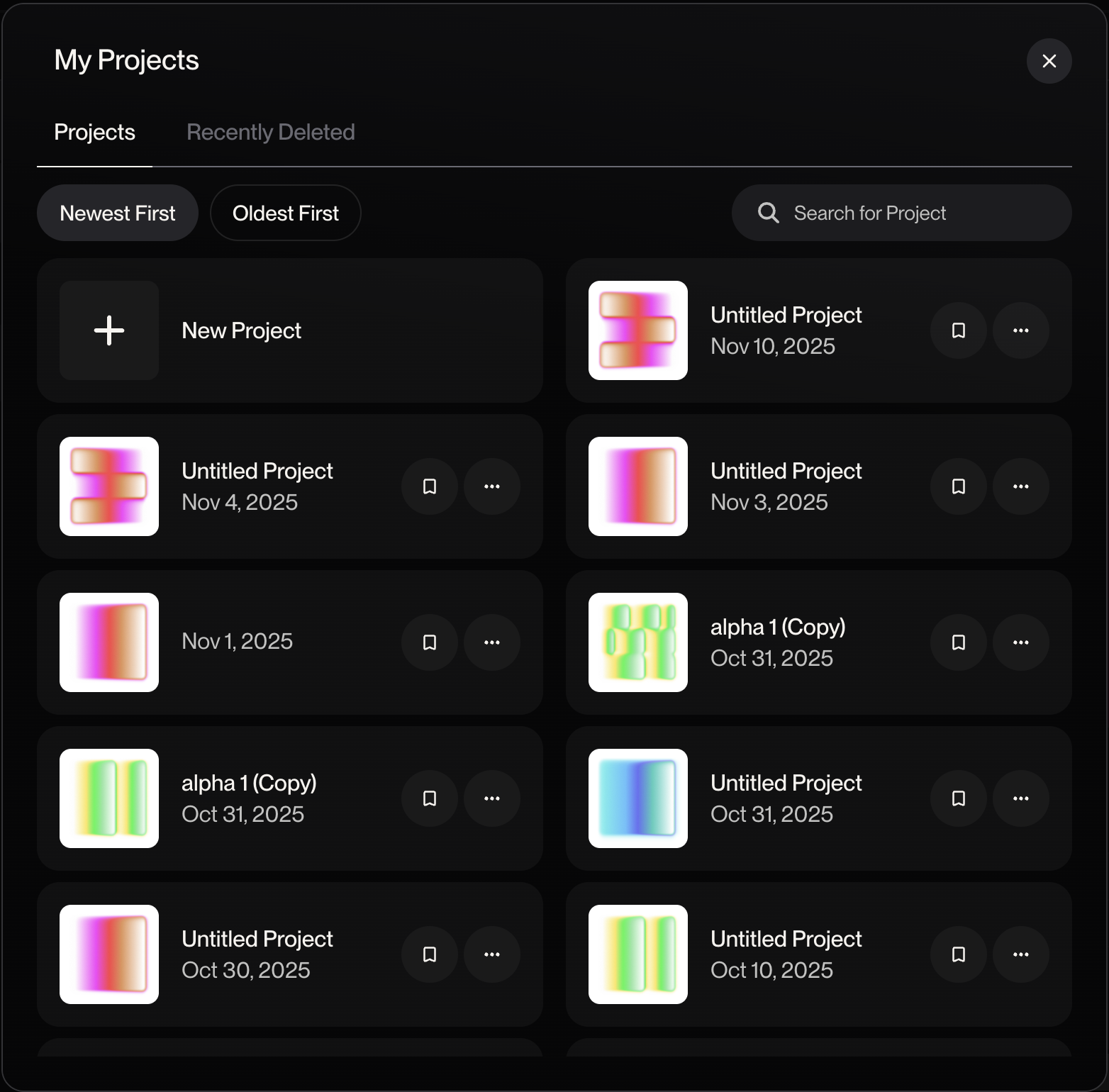Viewport: 1109px width, 1092px height.
Task: Open more options for the Nov 10 project
Action: click(1020, 330)
